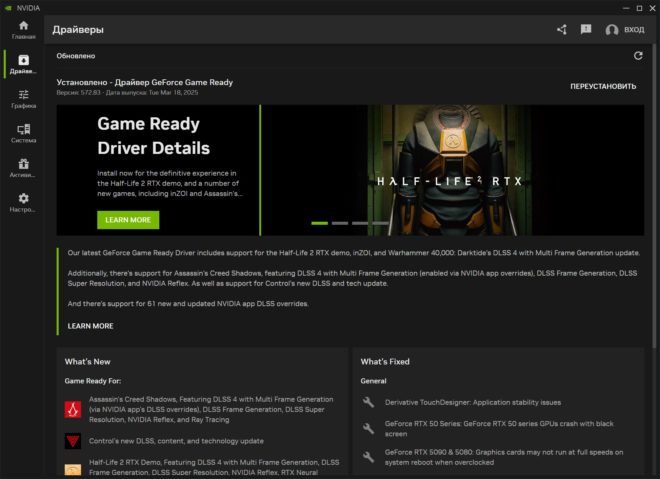Click Assassin's Creed Shadows game icon
The height and width of the screenshot is (479, 660).
pyautogui.click(x=73, y=409)
